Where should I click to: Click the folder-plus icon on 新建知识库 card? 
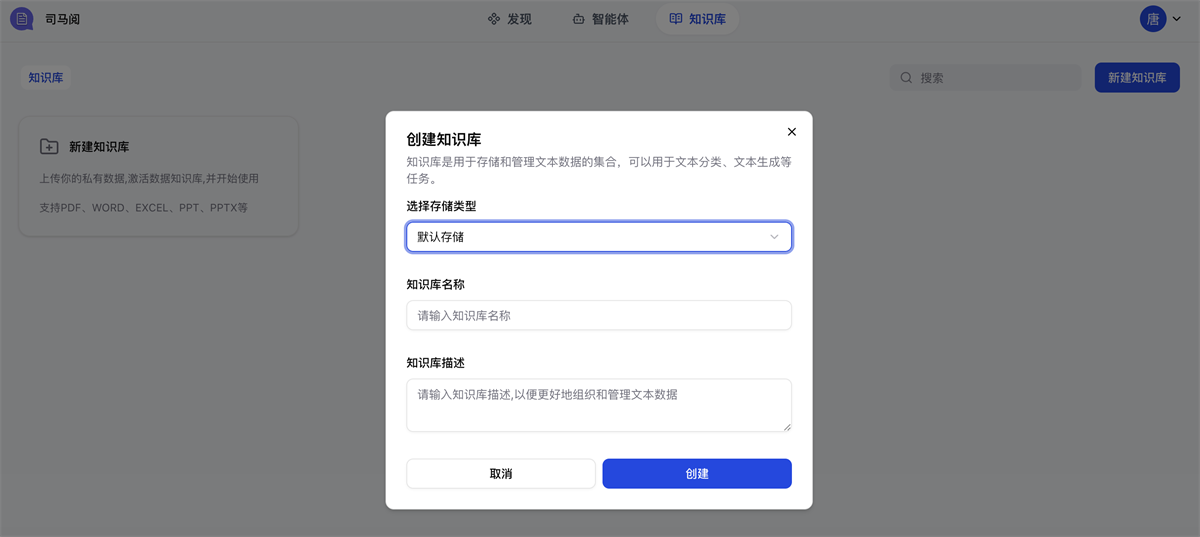click(49, 147)
